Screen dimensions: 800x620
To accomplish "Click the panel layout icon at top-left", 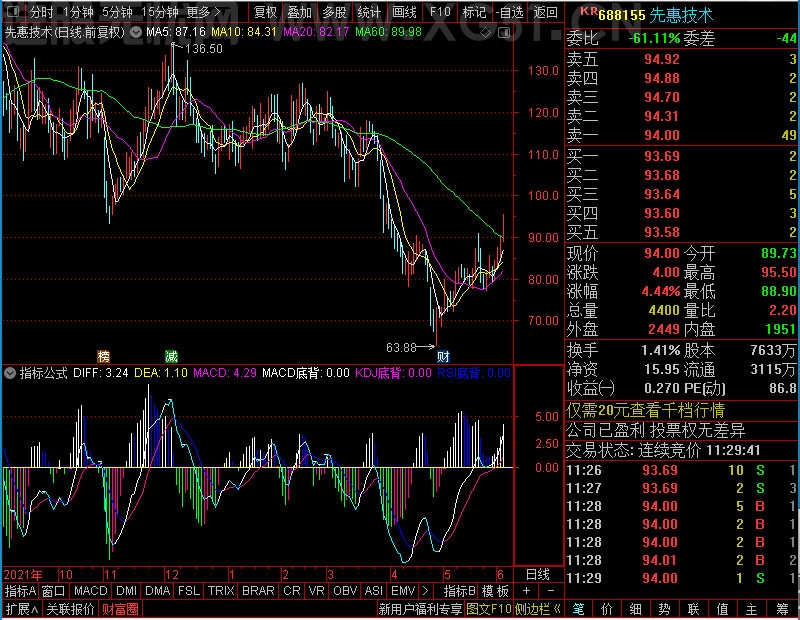I will pos(13,11).
